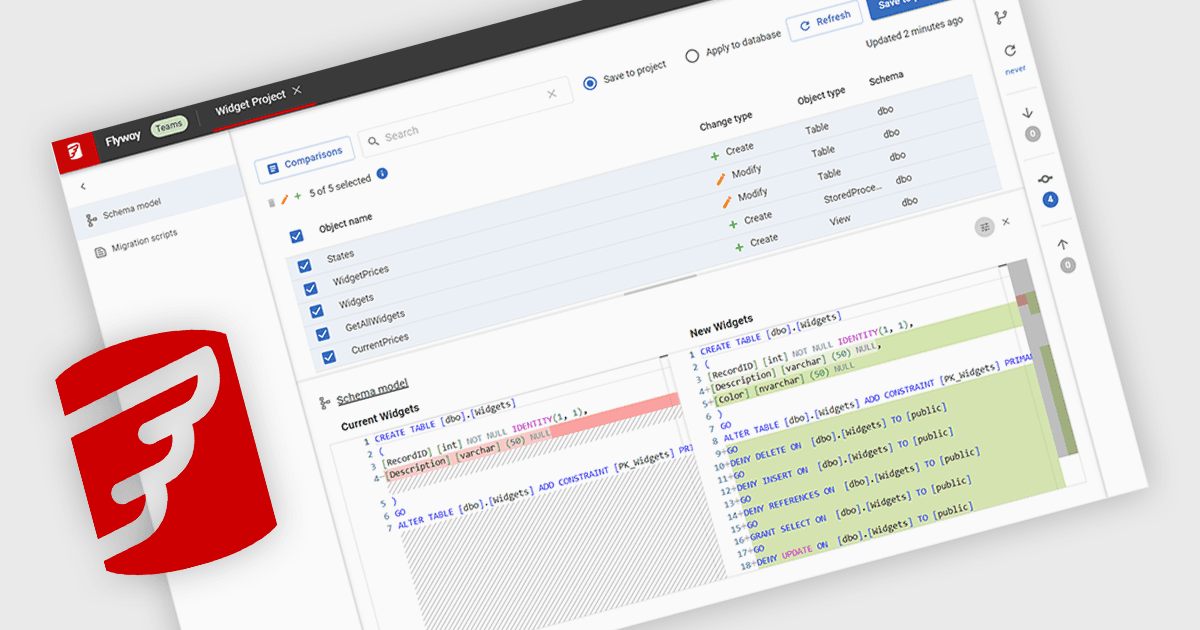The width and height of the screenshot is (1200, 630).
Task: Click the Teams edition badge
Action: pyautogui.click(x=169, y=127)
